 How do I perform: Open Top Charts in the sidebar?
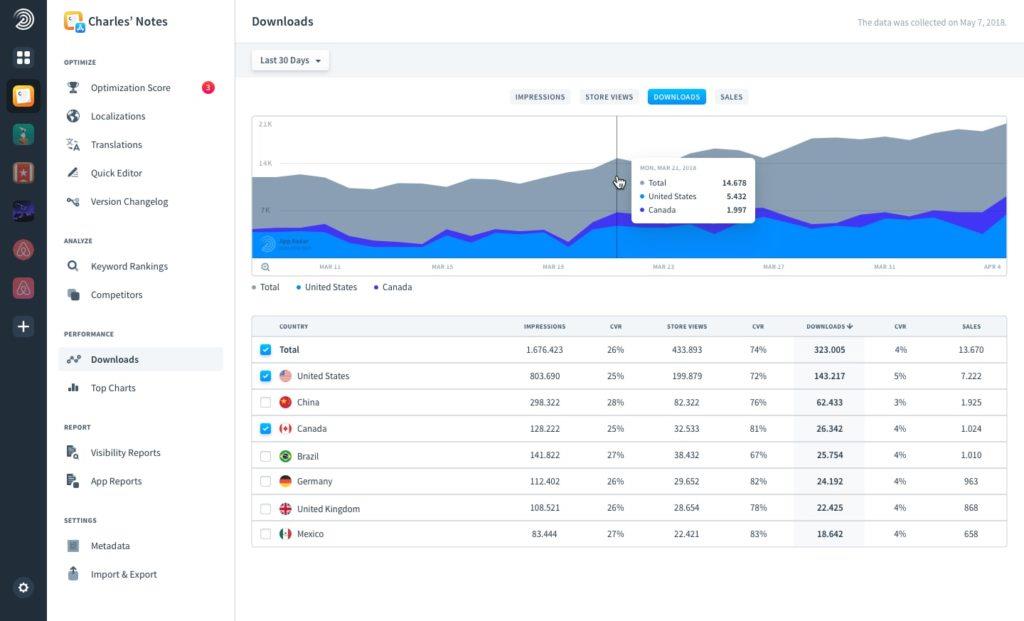point(113,388)
